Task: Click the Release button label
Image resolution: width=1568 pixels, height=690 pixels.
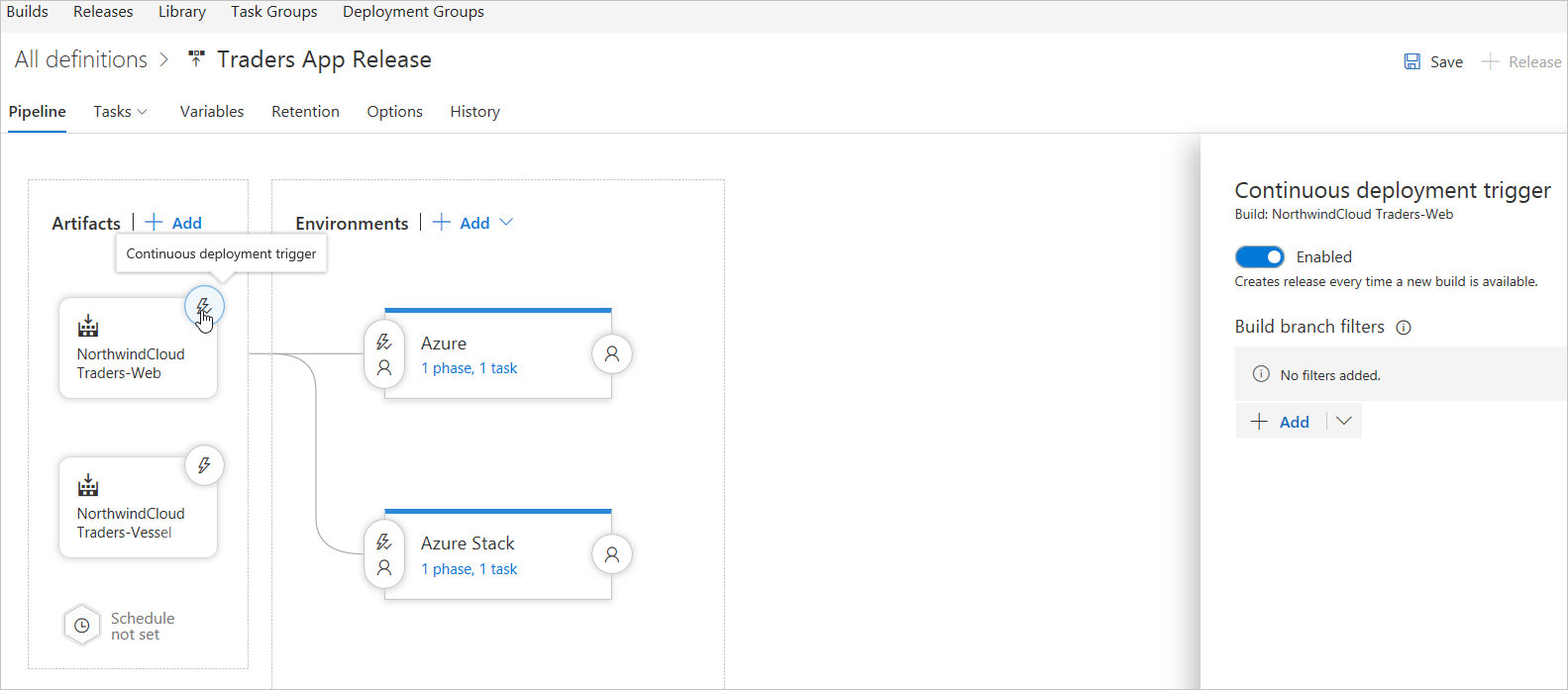Action: click(x=1534, y=61)
